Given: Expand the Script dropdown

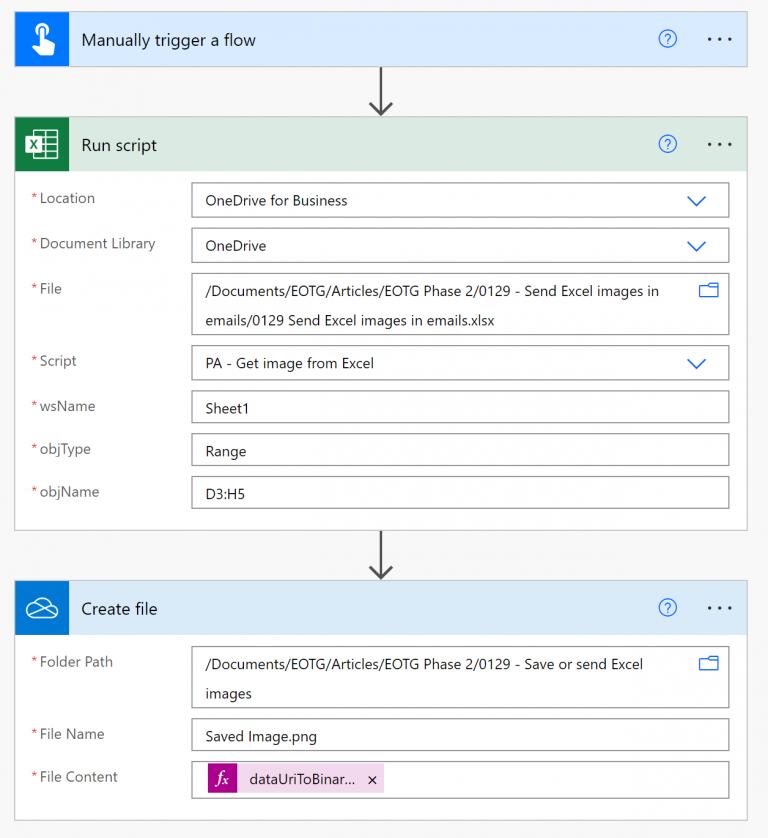Looking at the screenshot, I should pos(697,363).
